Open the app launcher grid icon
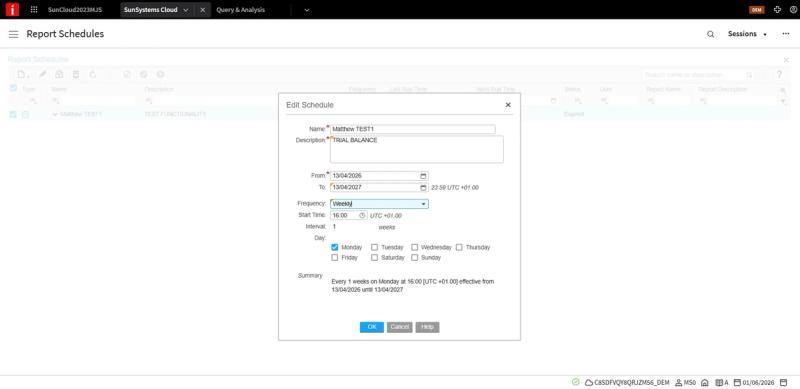This screenshot has width=800, height=389. click(x=34, y=9)
